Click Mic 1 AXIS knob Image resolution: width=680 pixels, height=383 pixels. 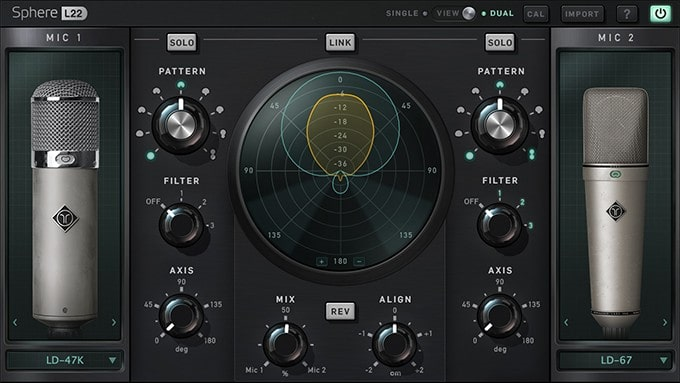(181, 316)
